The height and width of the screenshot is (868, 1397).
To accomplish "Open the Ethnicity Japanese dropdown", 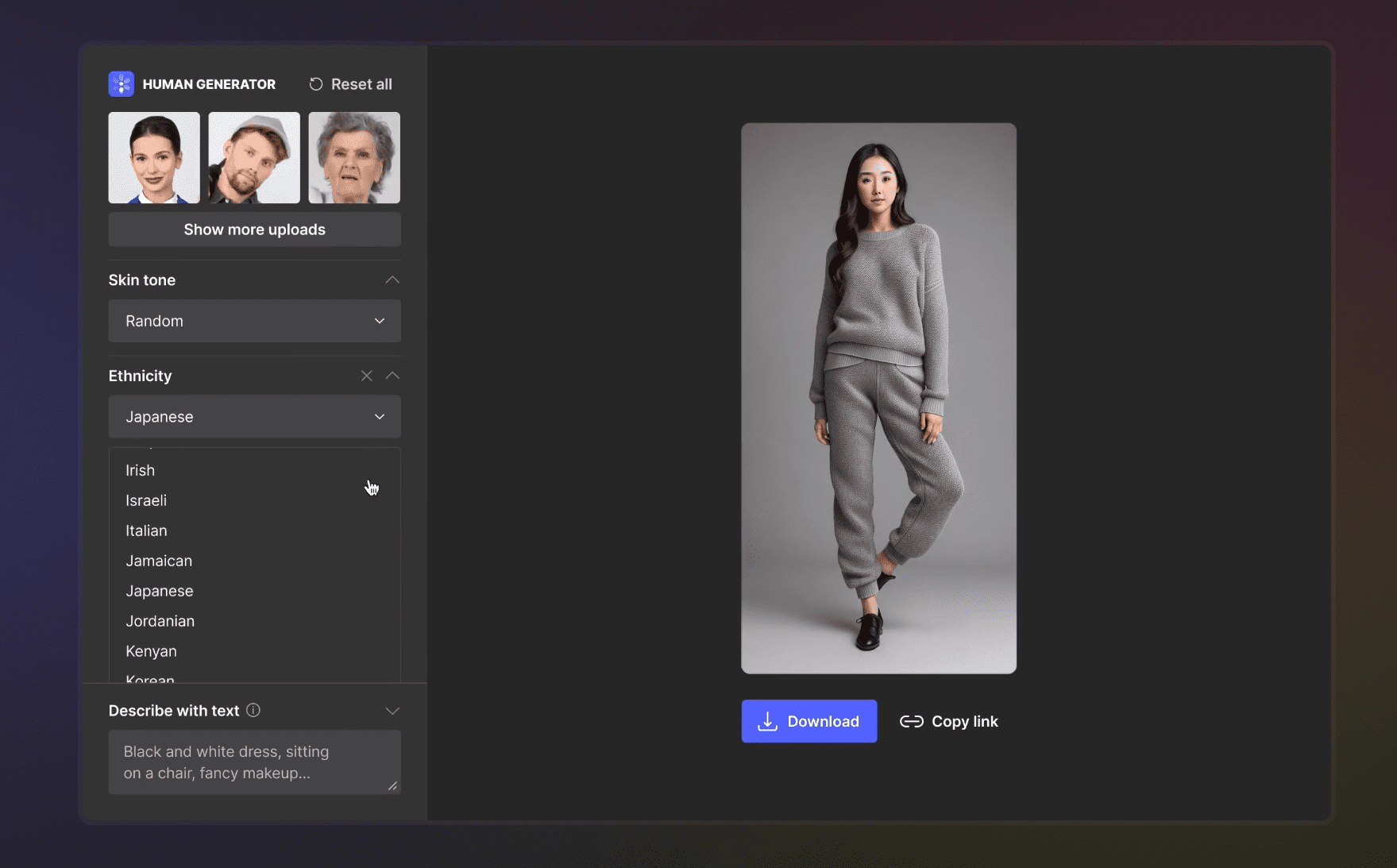I will point(254,417).
